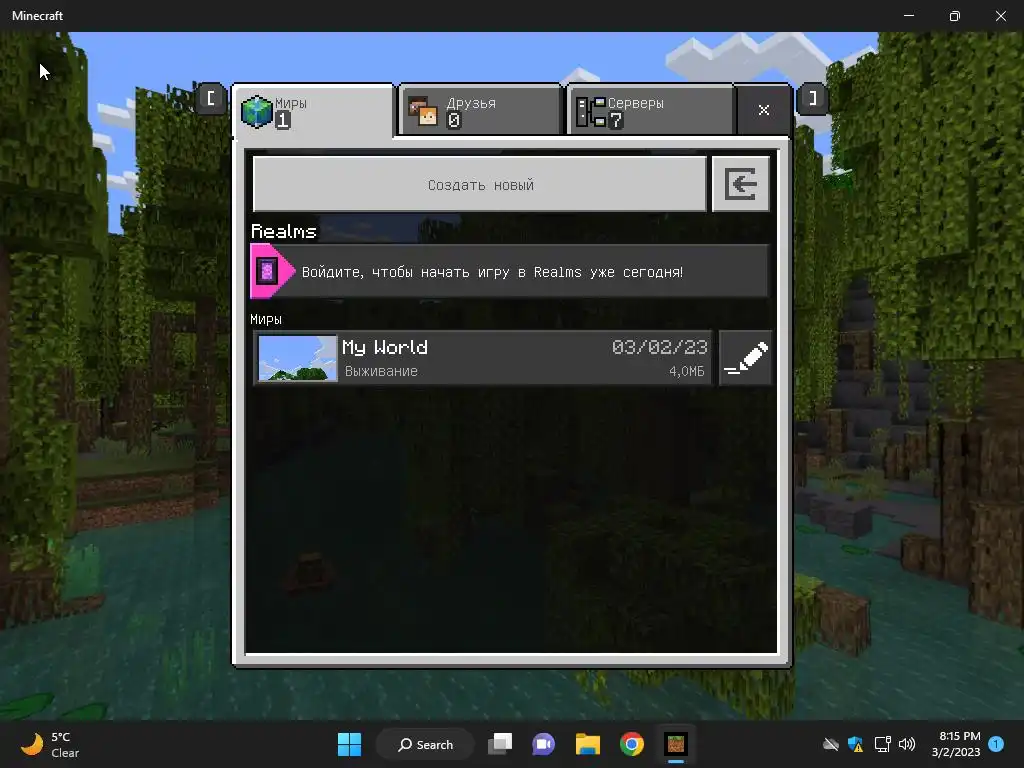Open File Explorer from taskbar
The height and width of the screenshot is (768, 1024).
[x=588, y=744]
